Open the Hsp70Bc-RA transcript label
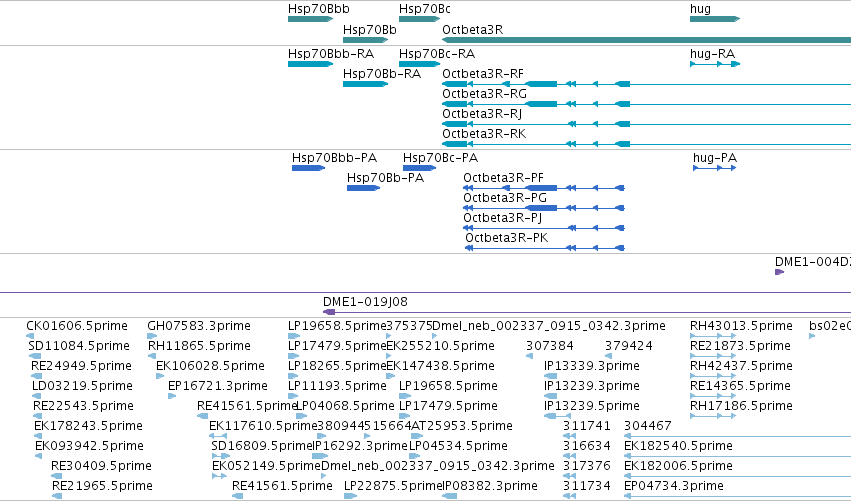This screenshot has height=501, width=851. [x=437, y=54]
